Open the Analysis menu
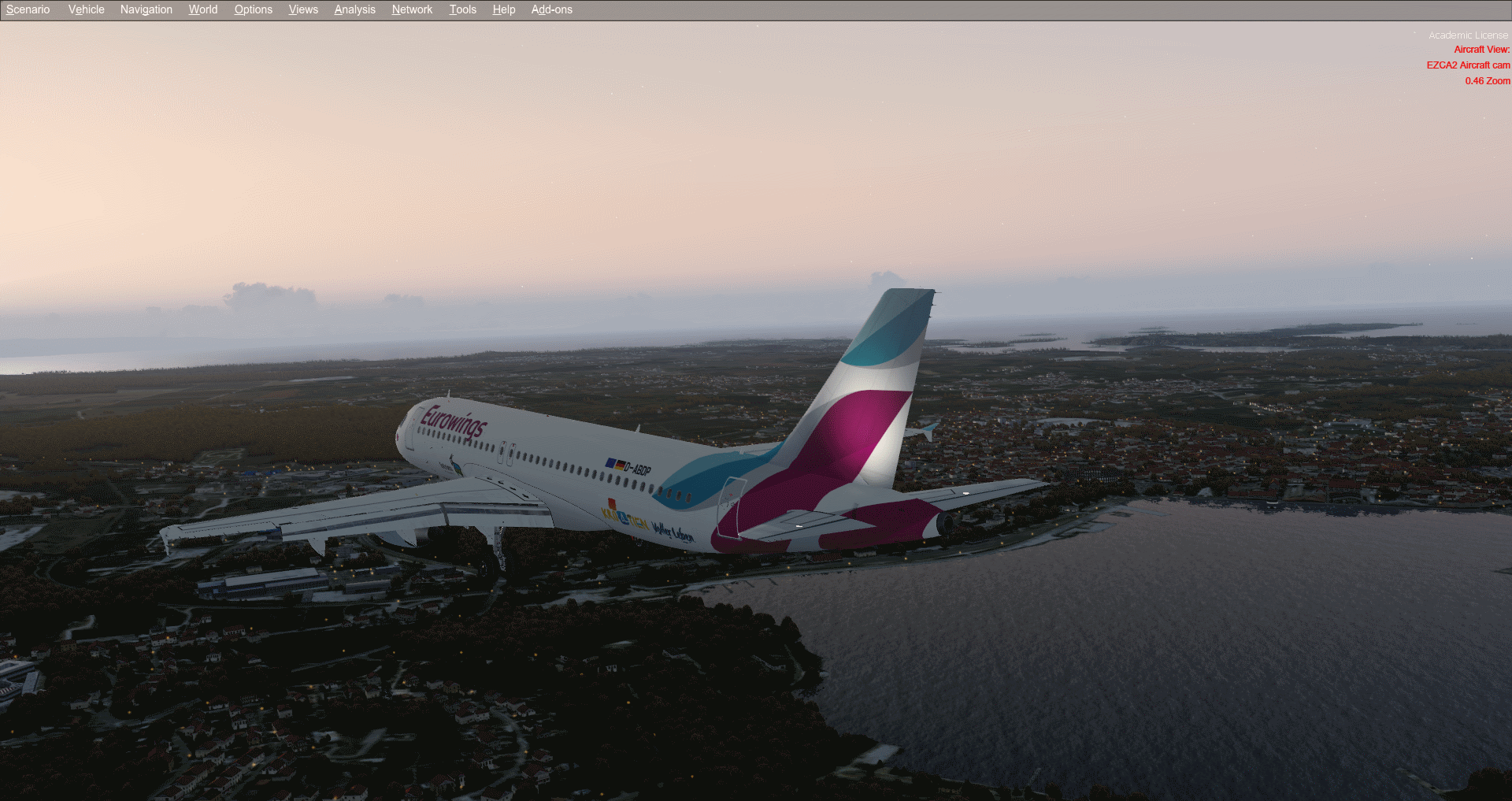Screen dimensions: 1512x801 (x=354, y=9)
